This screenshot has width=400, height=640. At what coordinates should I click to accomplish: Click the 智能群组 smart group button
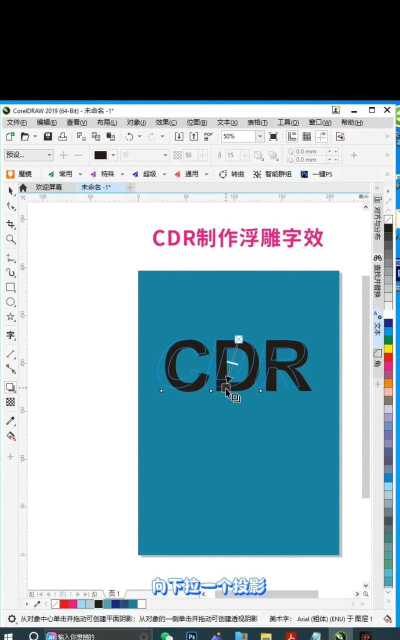tap(272, 174)
